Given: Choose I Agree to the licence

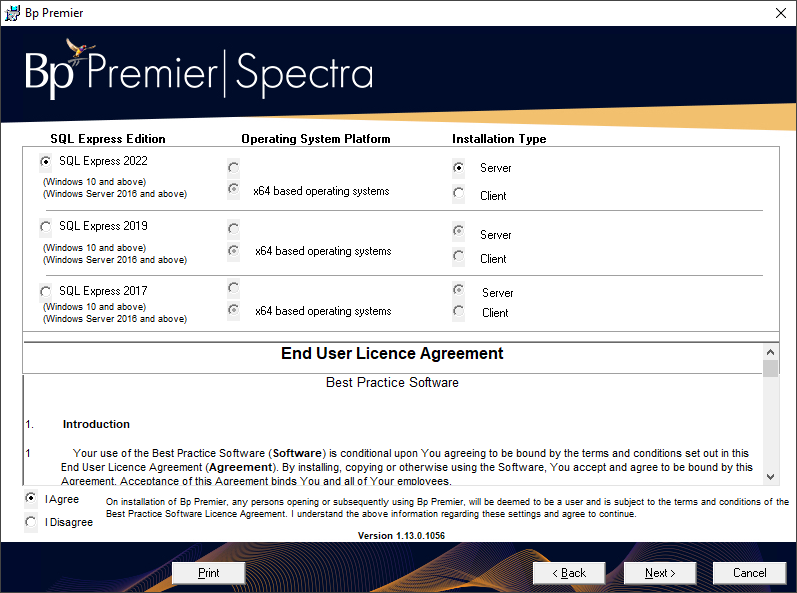Looking at the screenshot, I should pyautogui.click(x=31, y=498).
